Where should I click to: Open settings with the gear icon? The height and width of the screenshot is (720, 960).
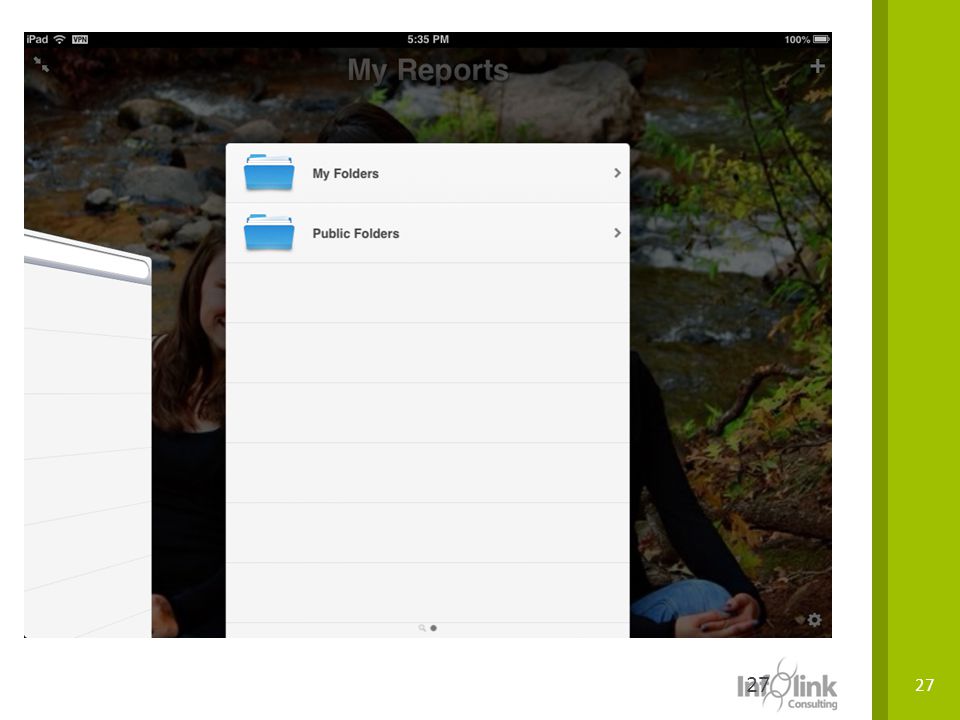(814, 620)
